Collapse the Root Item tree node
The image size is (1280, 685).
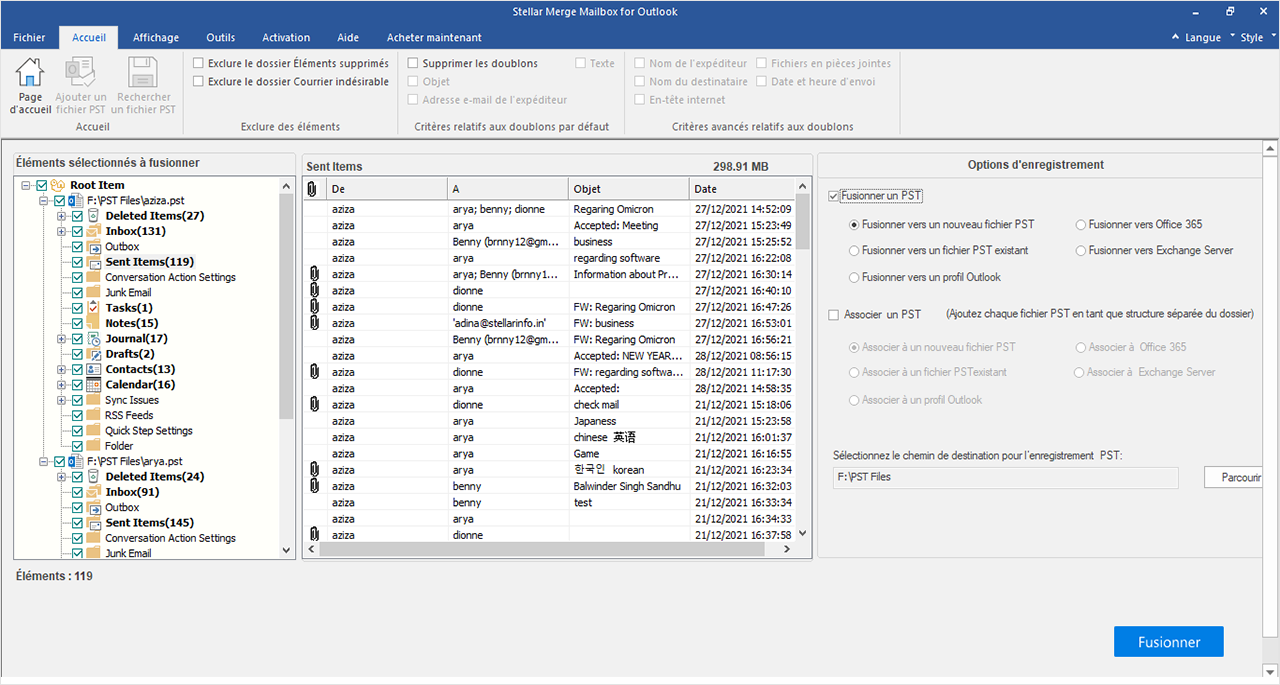pos(27,185)
